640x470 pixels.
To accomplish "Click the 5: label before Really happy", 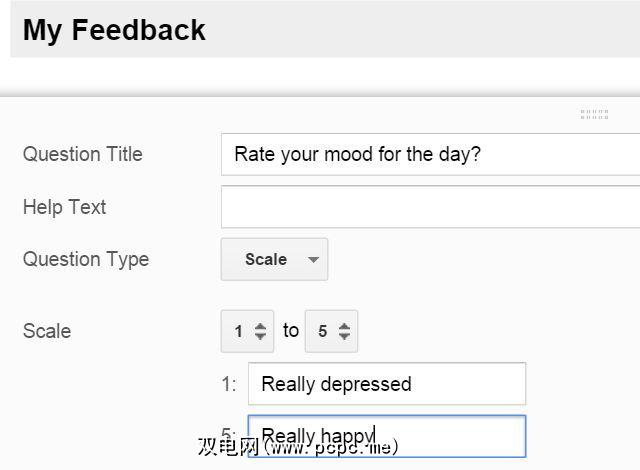I will [229, 436].
